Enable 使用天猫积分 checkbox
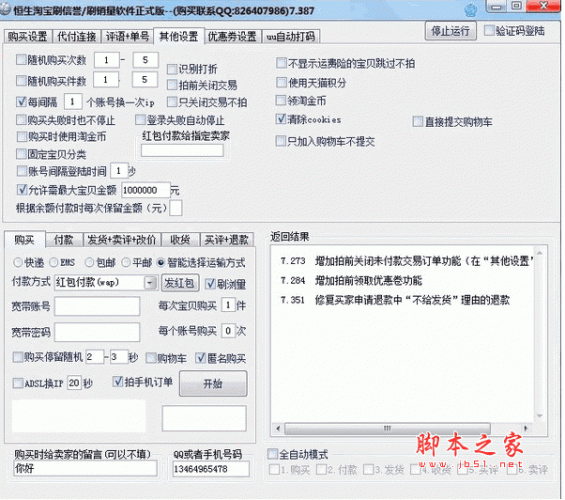Screen dimensions: 565x500 click(x=281, y=83)
